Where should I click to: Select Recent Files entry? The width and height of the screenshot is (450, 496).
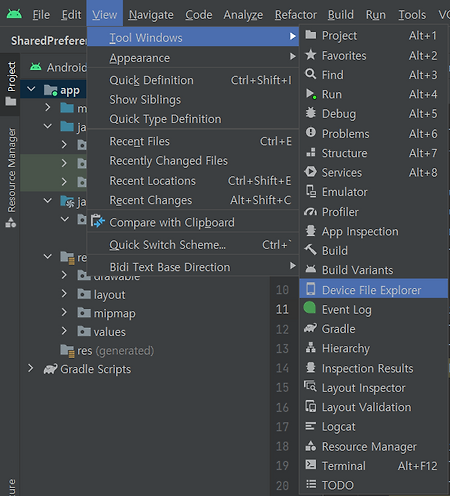(193, 141)
